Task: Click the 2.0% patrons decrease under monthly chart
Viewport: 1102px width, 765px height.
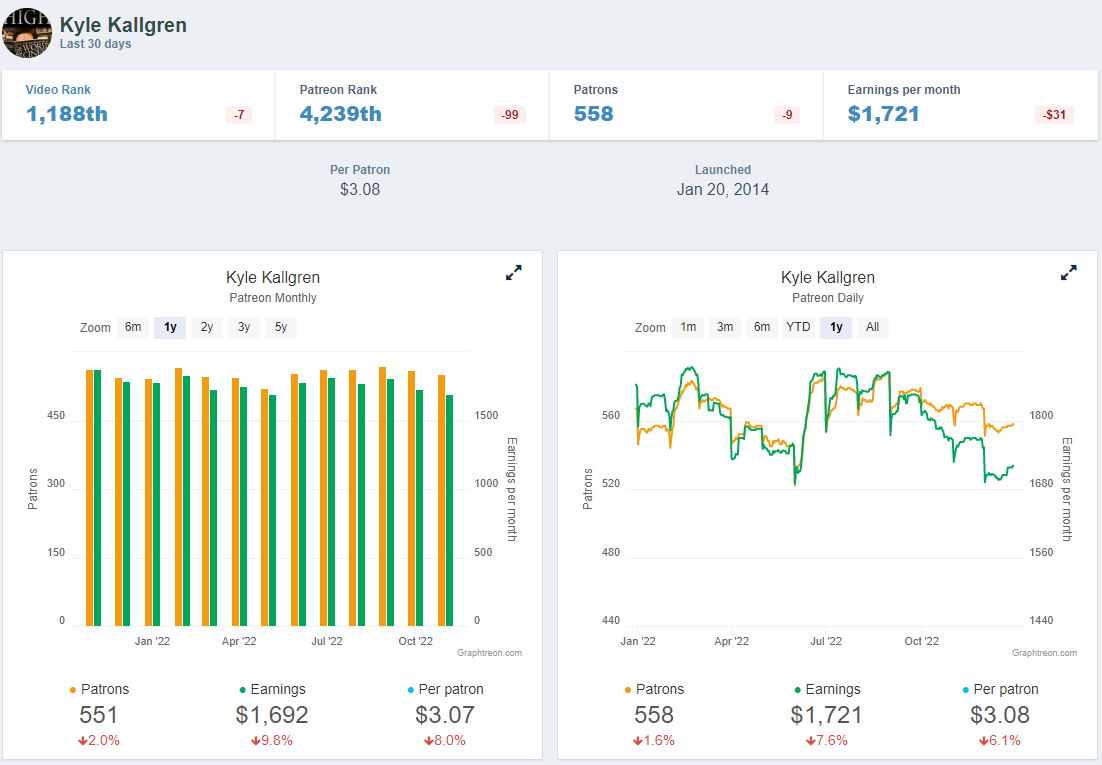Action: pos(99,740)
